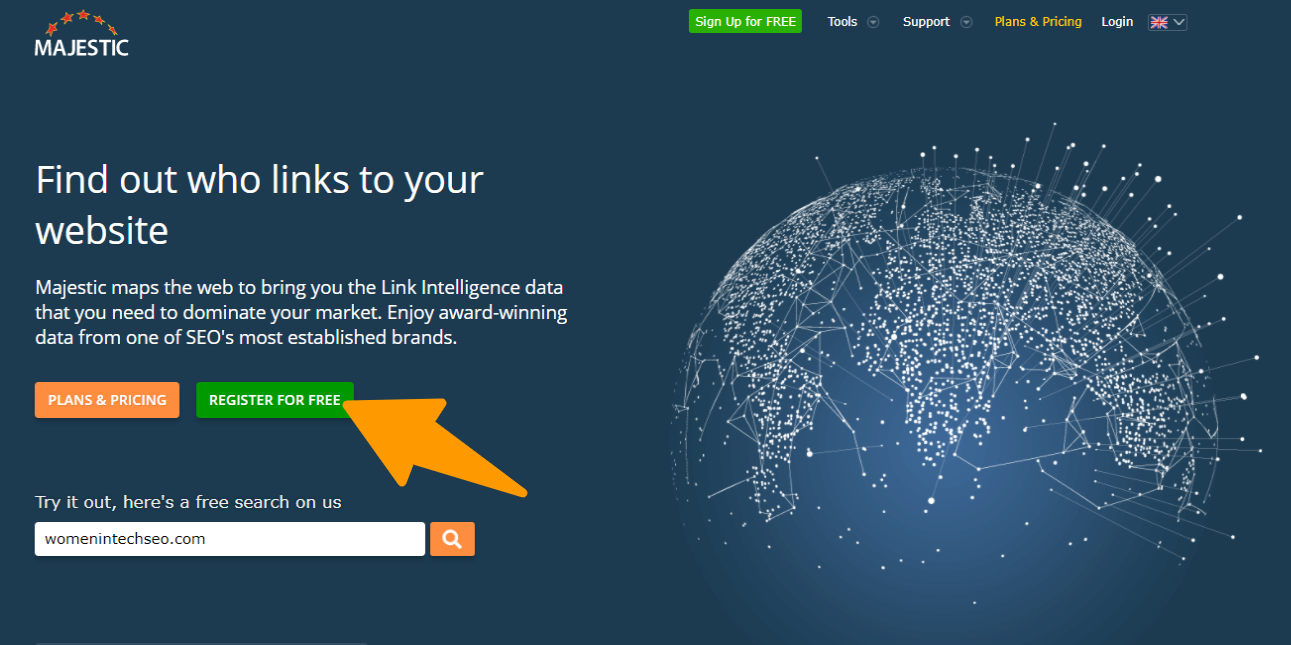Expand the Tools dropdown chevron

pos(871,21)
